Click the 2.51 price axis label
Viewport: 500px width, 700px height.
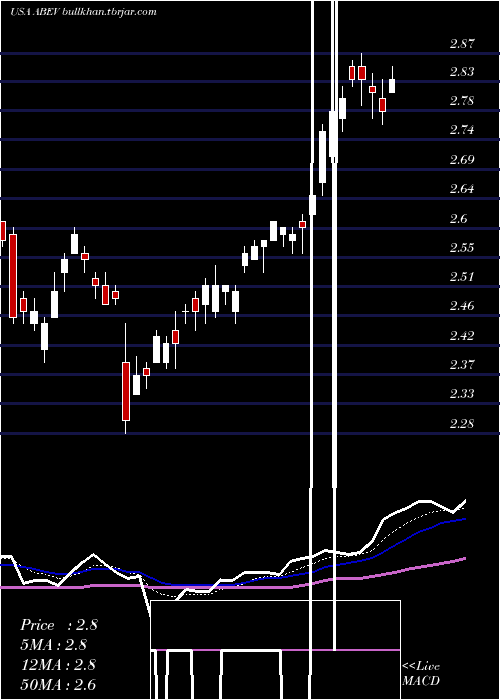point(462,276)
